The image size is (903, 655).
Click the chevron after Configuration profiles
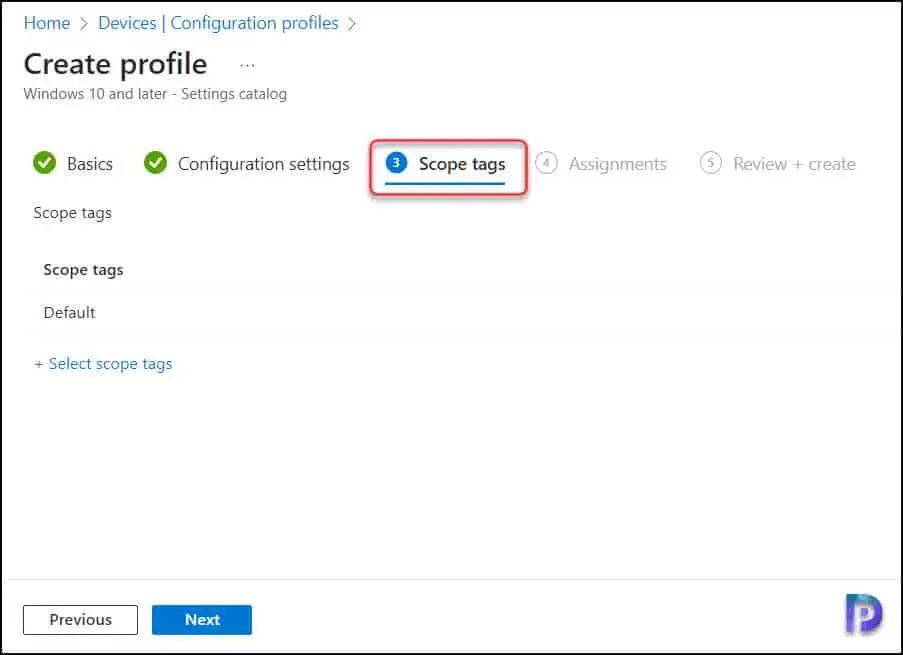(x=352, y=24)
